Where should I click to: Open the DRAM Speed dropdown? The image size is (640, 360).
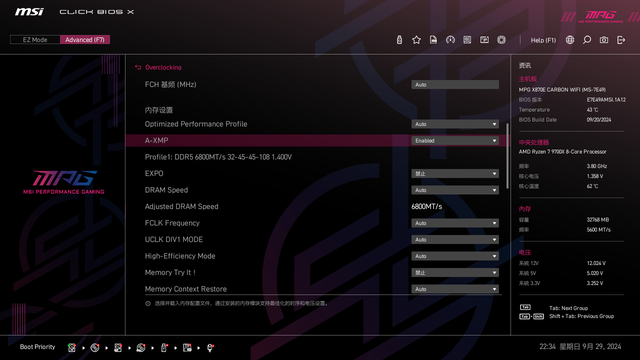click(x=455, y=190)
